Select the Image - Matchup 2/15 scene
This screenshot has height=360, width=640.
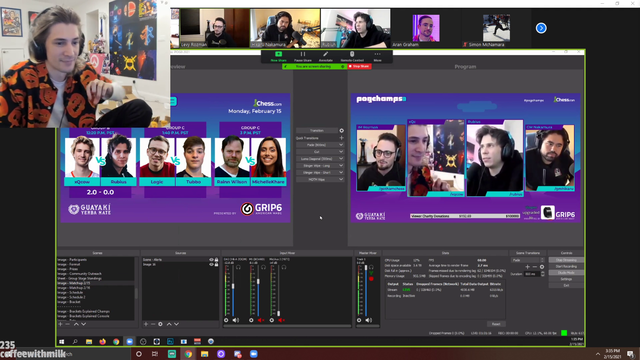point(96,283)
